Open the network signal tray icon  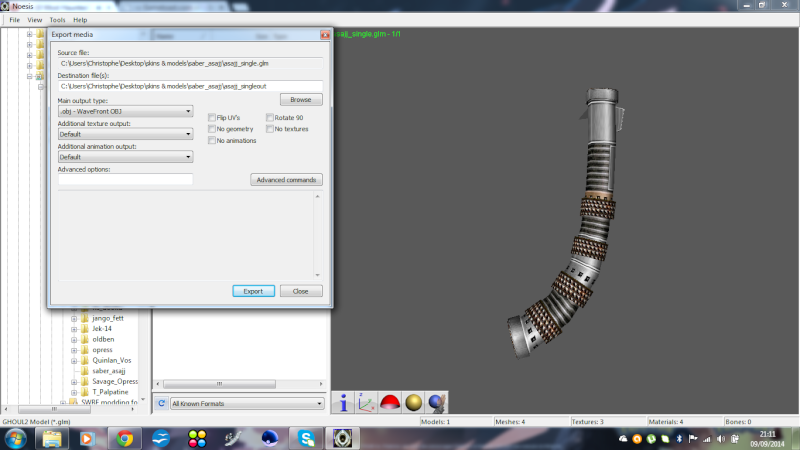coord(707,439)
